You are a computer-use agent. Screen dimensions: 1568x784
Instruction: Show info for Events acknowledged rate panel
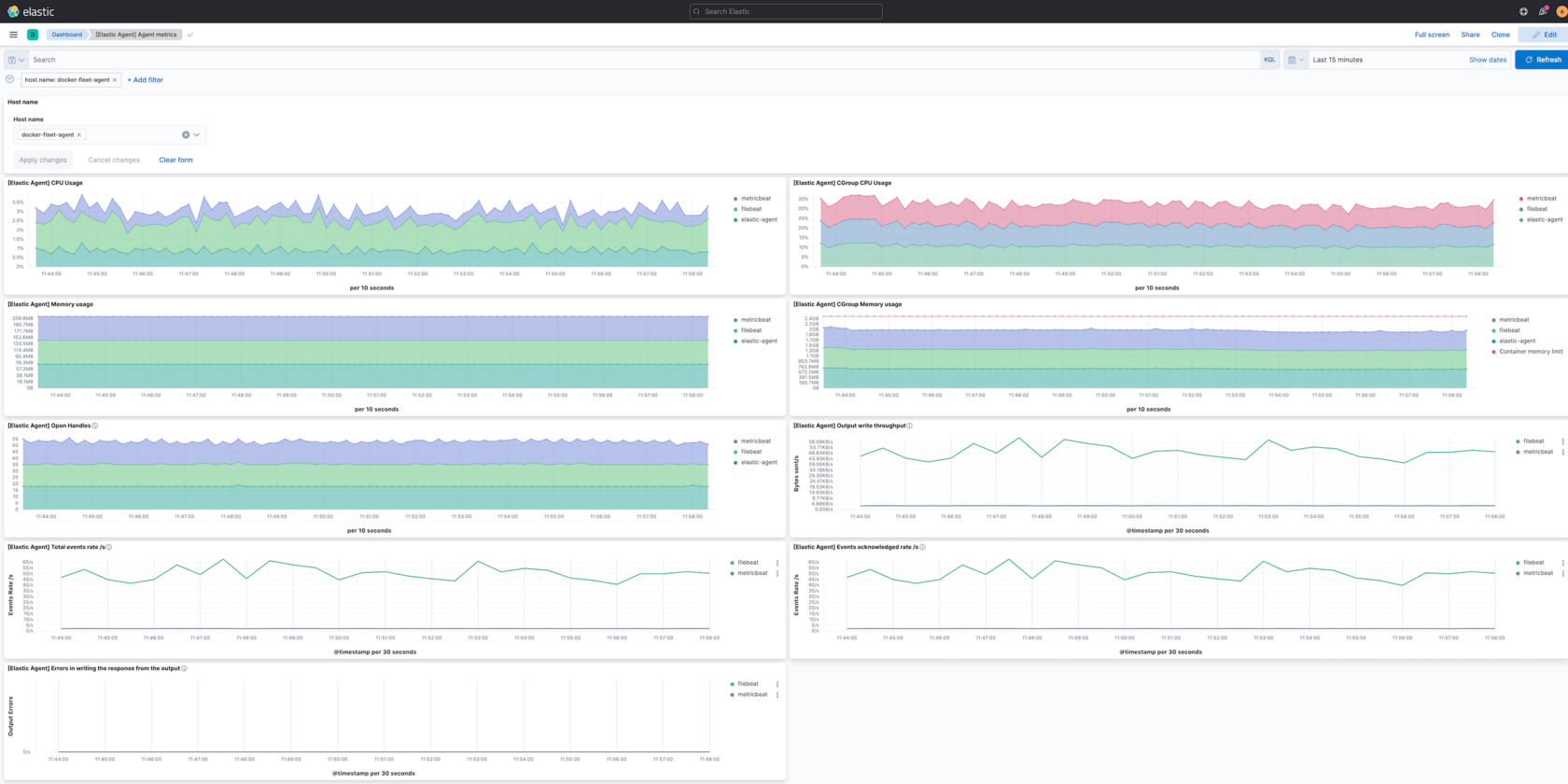click(x=923, y=547)
